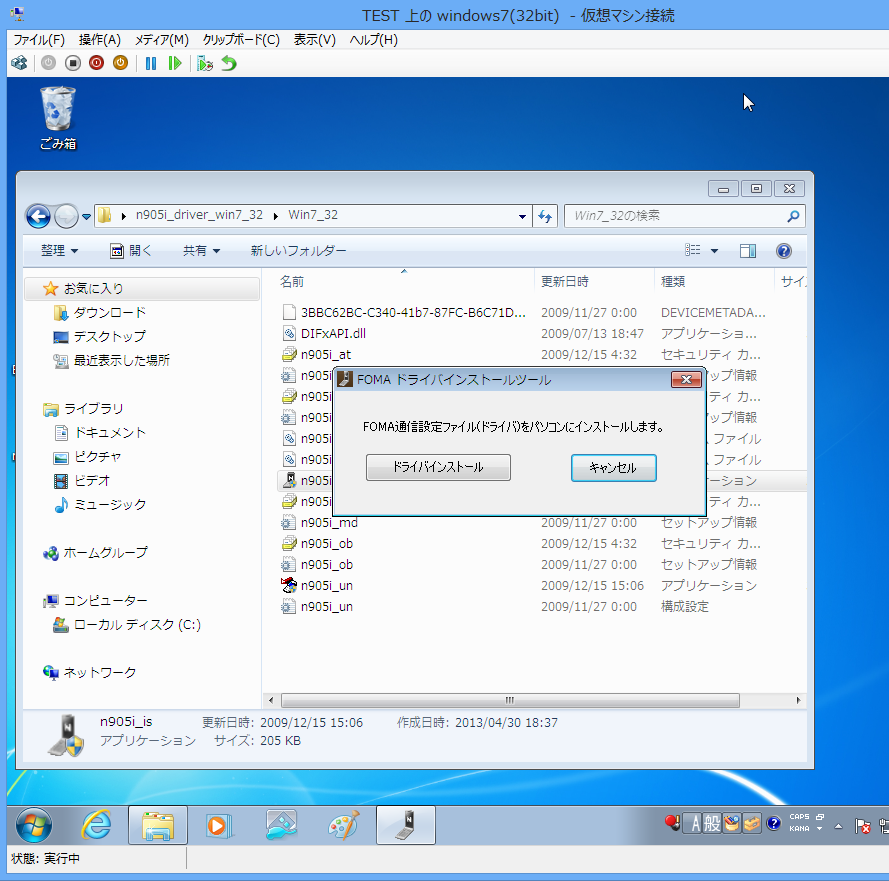Click the red Shut Down toolbar icon
889x881 pixels.
pyautogui.click(x=96, y=63)
